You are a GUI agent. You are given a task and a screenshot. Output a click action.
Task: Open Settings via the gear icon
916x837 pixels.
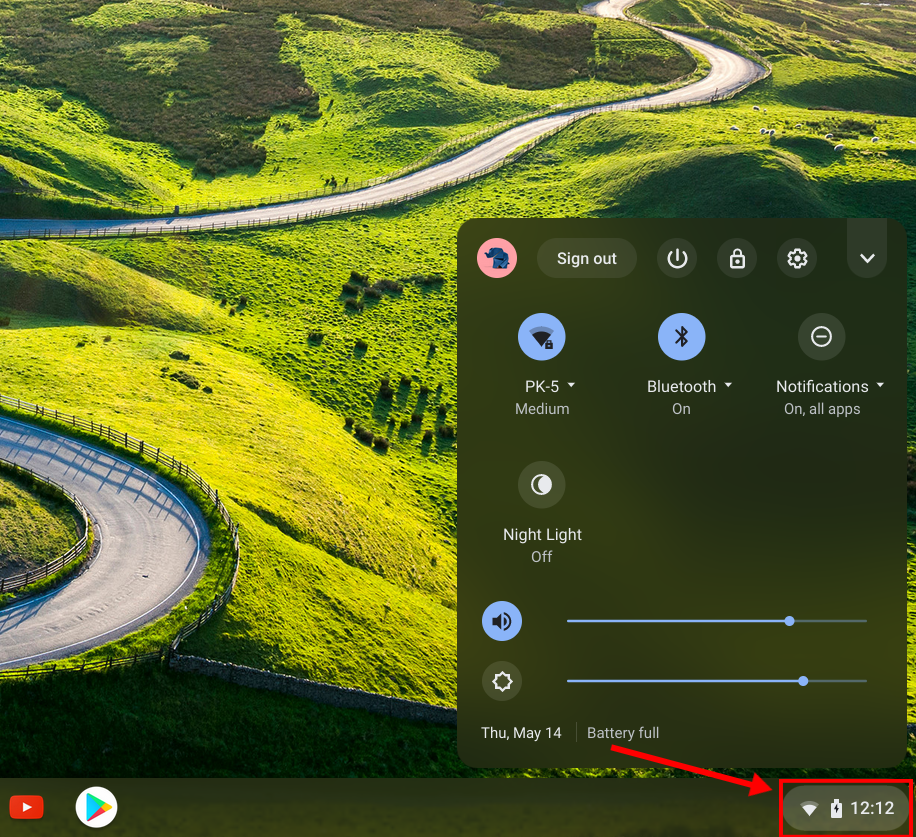click(x=797, y=258)
